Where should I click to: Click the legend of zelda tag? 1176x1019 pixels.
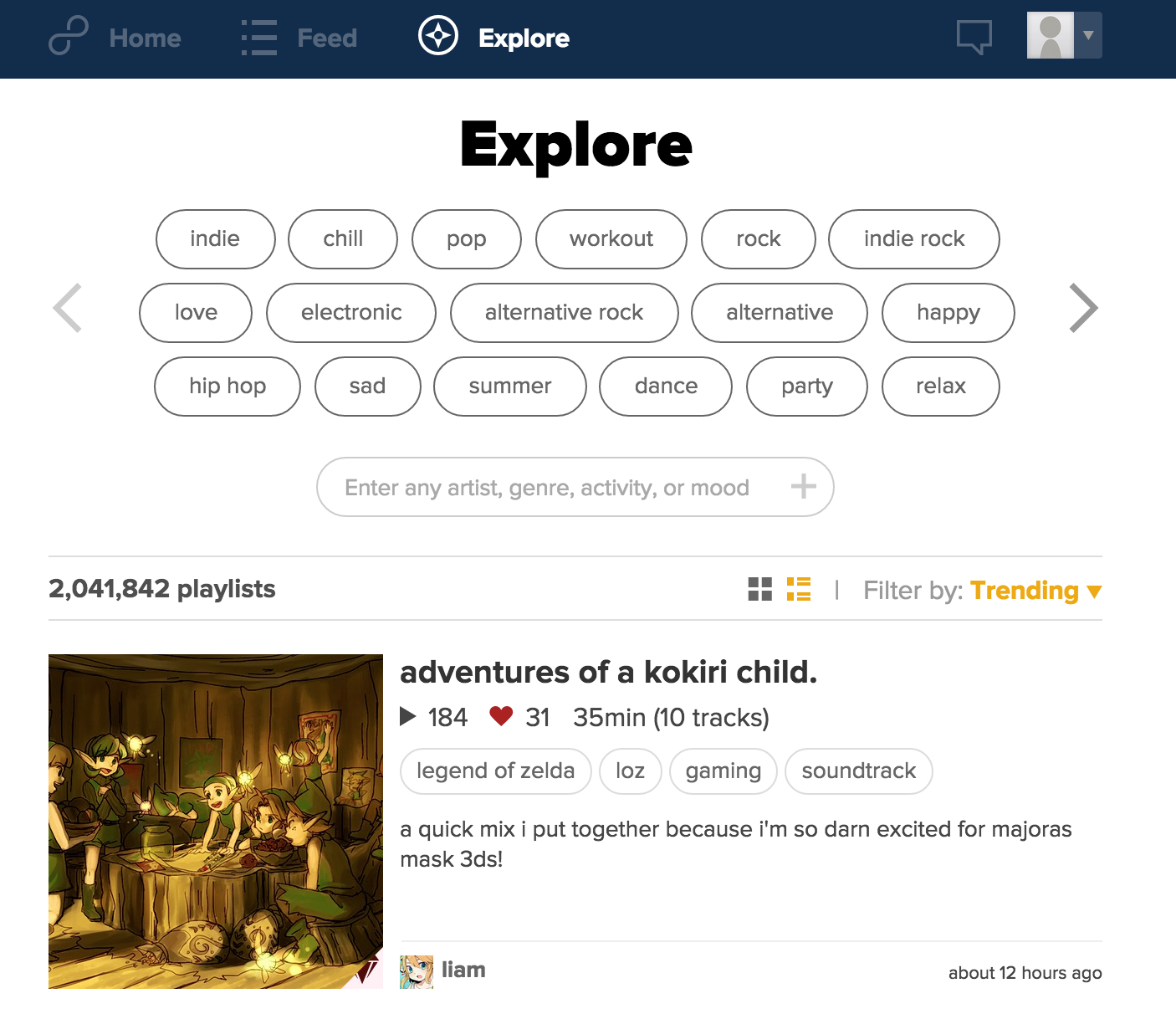coord(496,771)
